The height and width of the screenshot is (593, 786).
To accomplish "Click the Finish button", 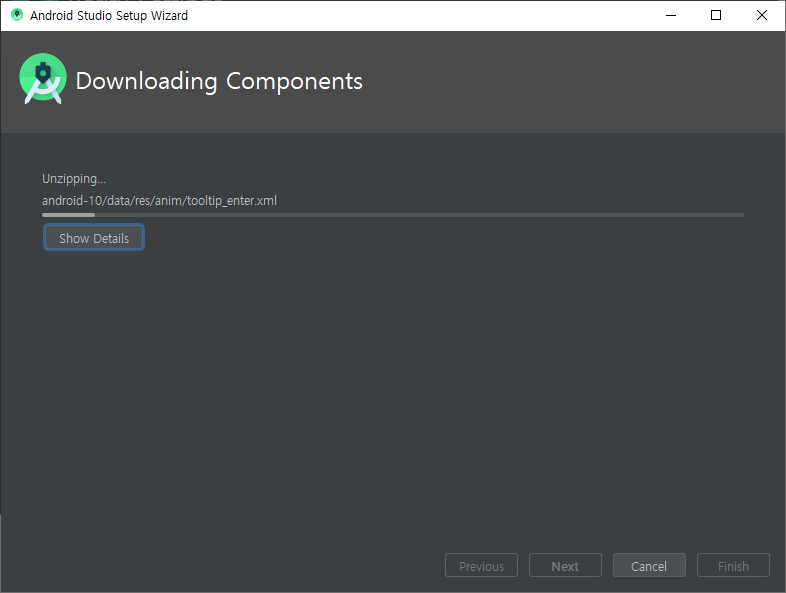I will tap(733, 565).
